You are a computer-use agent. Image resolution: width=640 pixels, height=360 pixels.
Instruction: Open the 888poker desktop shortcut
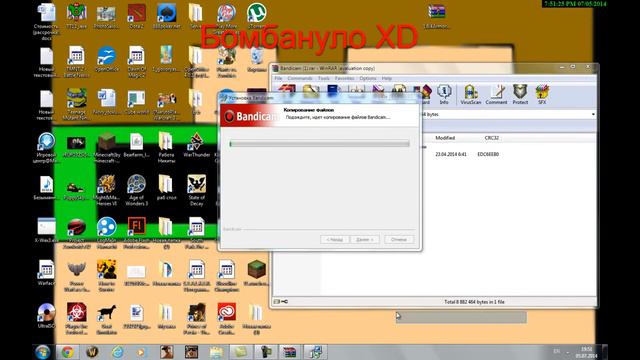click(167, 16)
